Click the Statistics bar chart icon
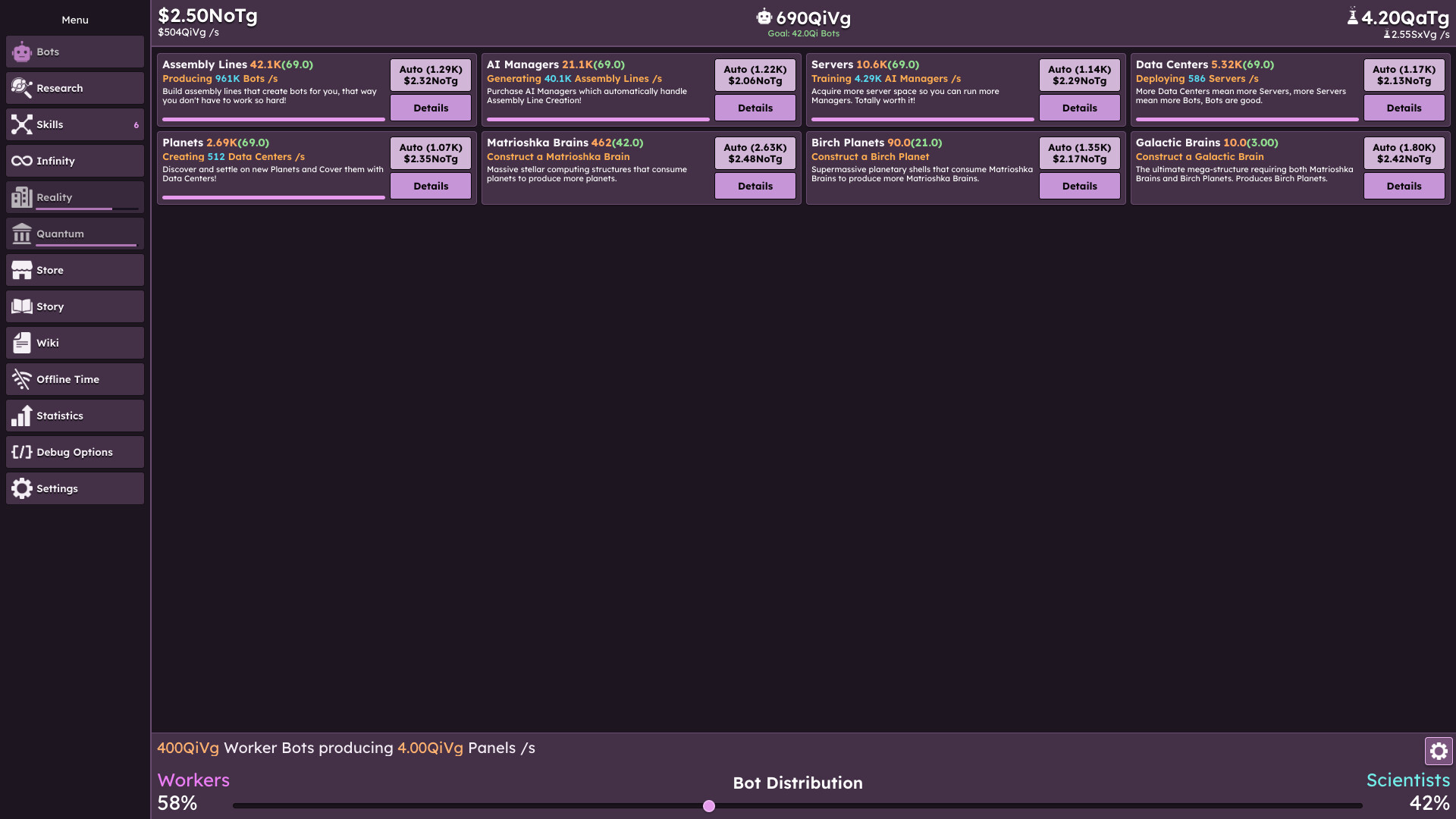 tap(22, 416)
